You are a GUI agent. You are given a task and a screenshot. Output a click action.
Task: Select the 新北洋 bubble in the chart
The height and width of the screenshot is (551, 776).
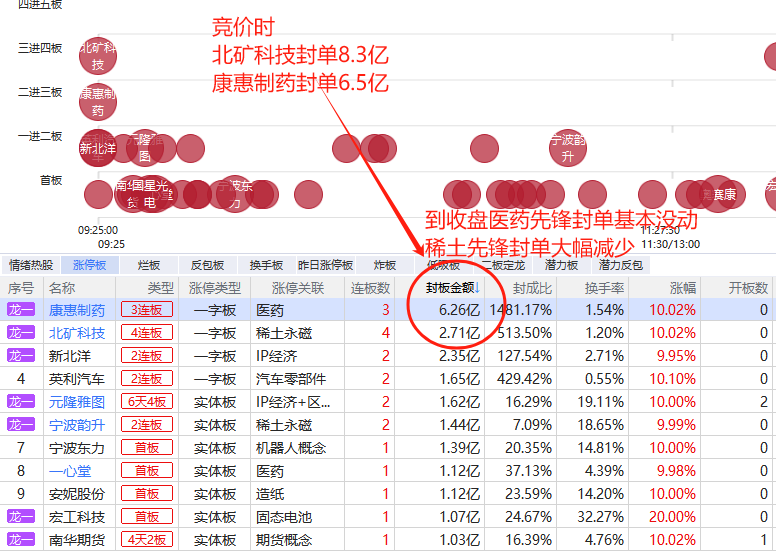[97, 148]
